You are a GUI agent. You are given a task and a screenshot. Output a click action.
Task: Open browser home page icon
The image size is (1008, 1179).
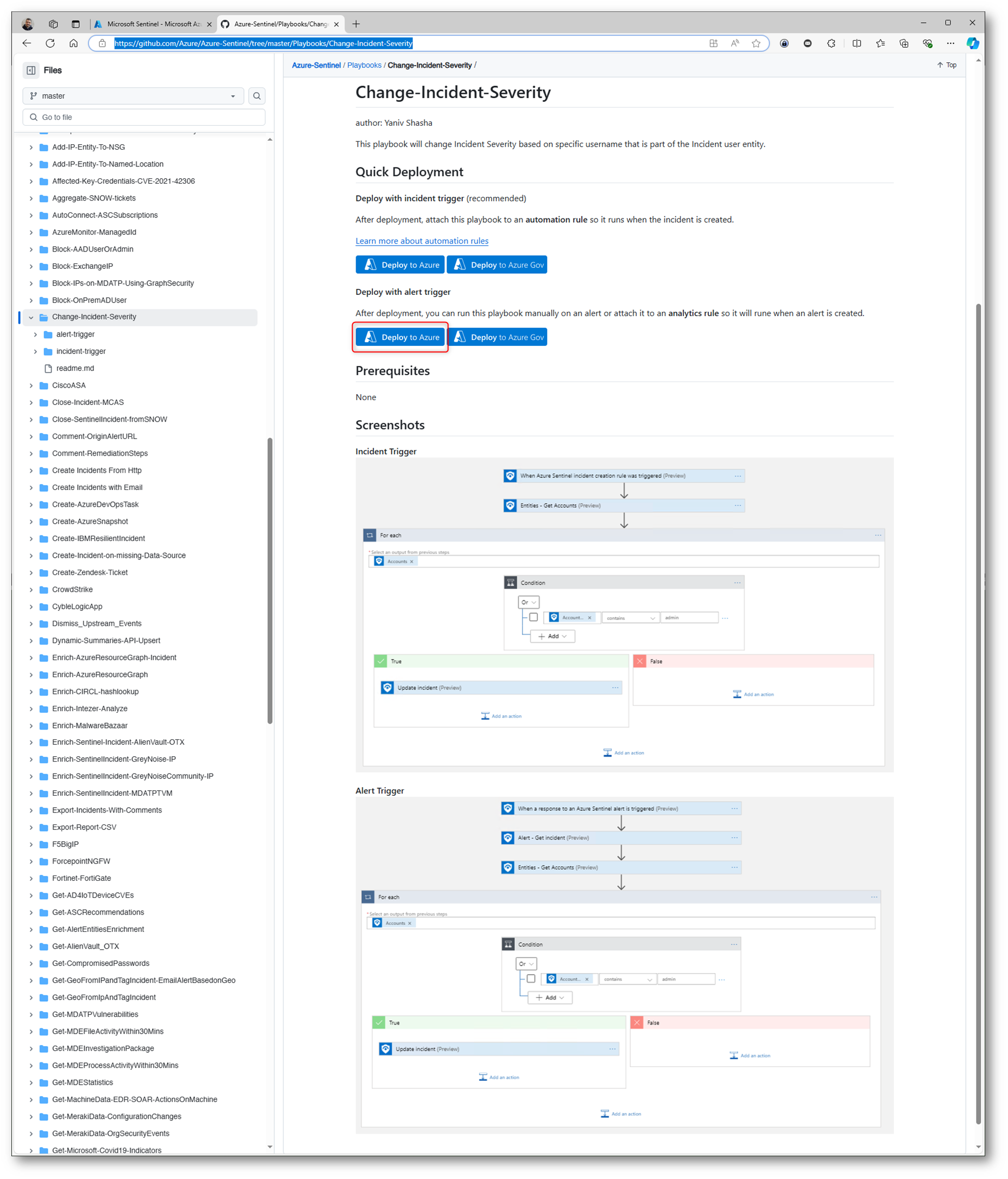[73, 43]
